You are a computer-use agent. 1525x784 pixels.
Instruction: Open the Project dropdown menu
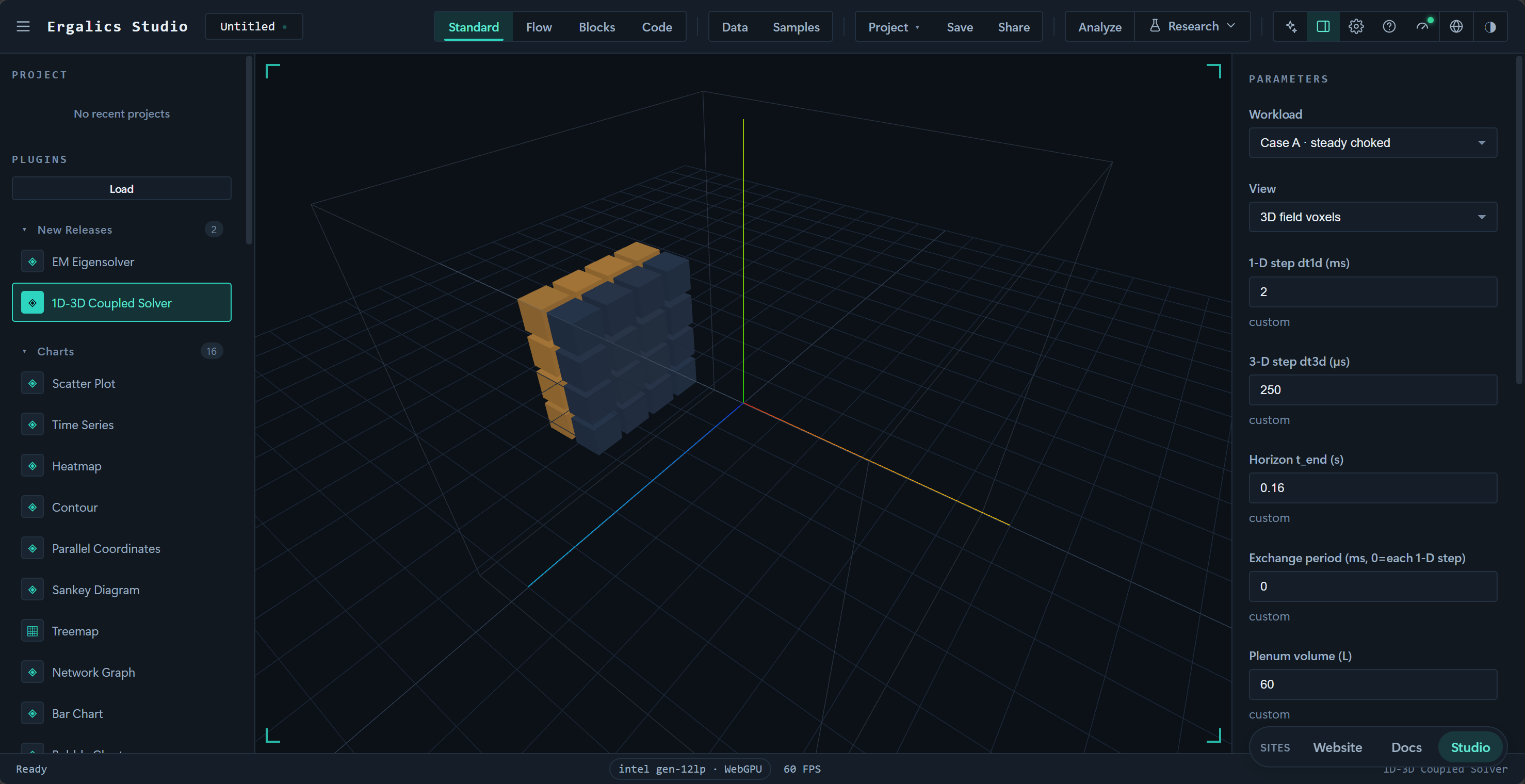[894, 27]
